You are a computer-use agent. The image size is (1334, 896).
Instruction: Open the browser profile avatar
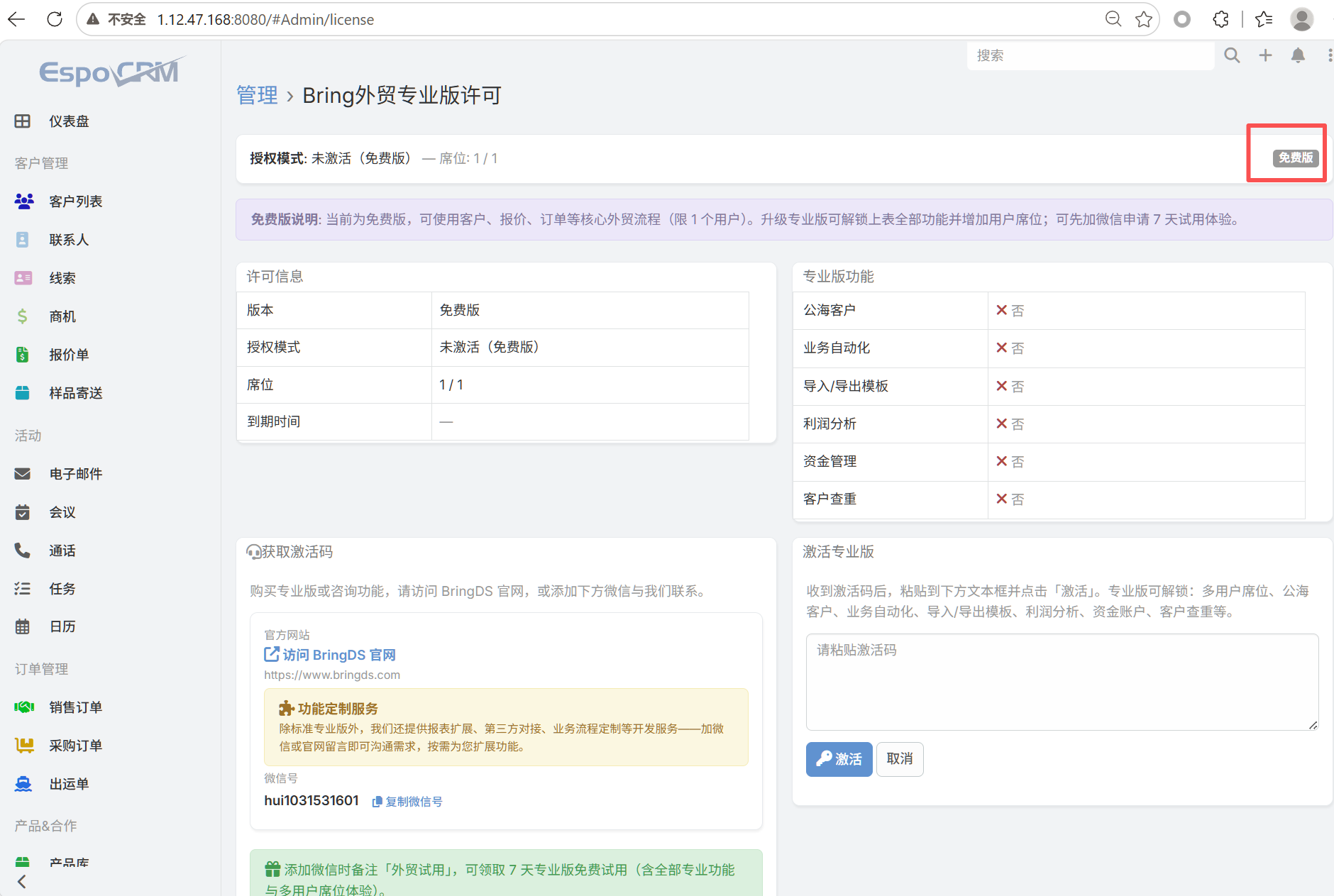pyautogui.click(x=1301, y=19)
